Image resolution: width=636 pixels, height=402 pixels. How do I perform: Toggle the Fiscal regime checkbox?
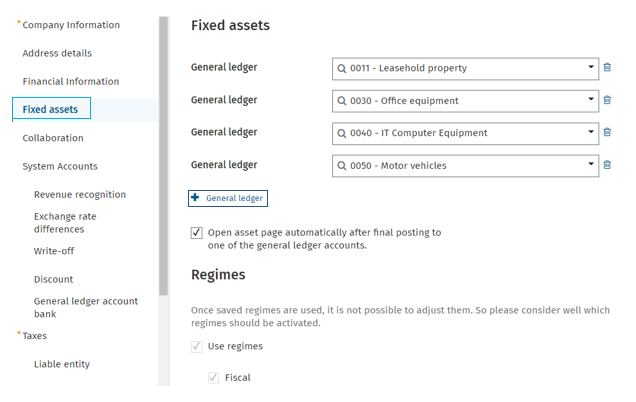click(x=214, y=378)
